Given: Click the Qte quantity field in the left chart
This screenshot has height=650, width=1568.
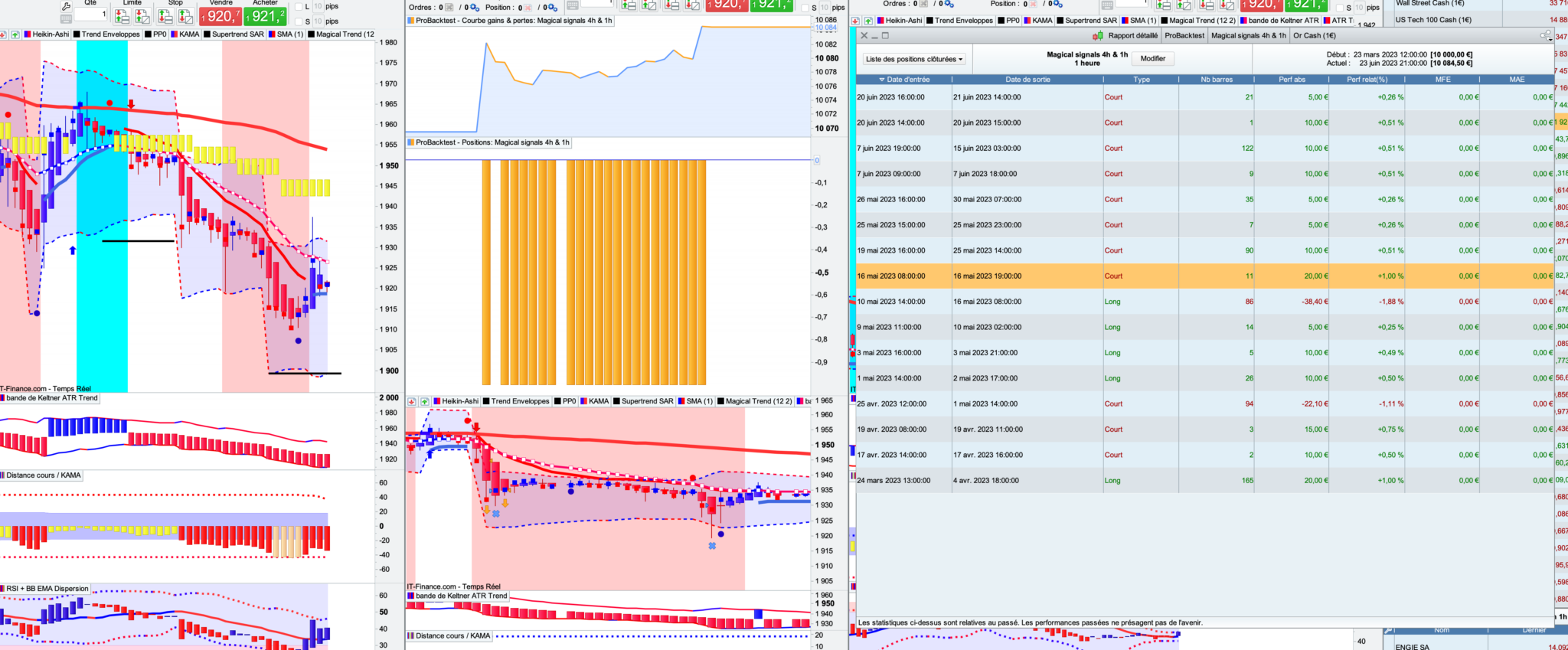Looking at the screenshot, I should coord(91,15).
